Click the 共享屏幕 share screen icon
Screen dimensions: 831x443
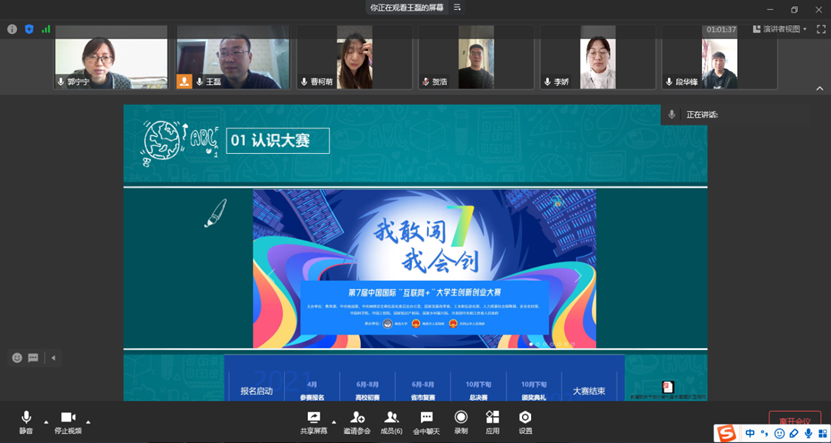click(x=313, y=419)
